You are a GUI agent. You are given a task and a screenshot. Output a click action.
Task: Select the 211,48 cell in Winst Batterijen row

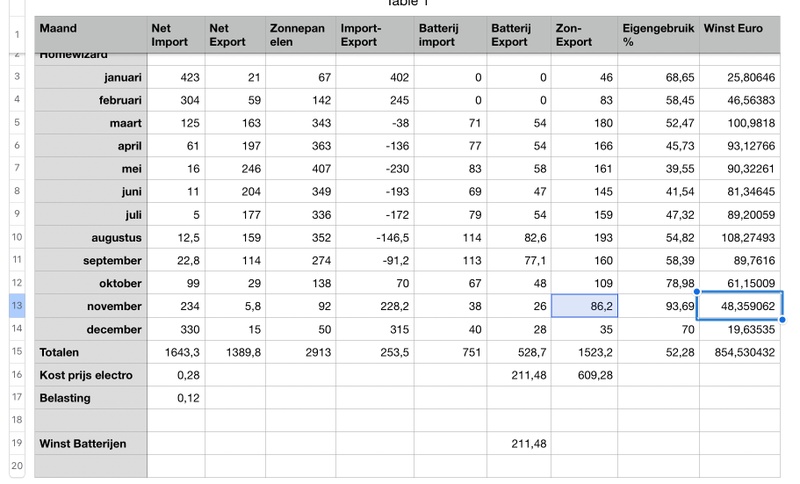519,443
